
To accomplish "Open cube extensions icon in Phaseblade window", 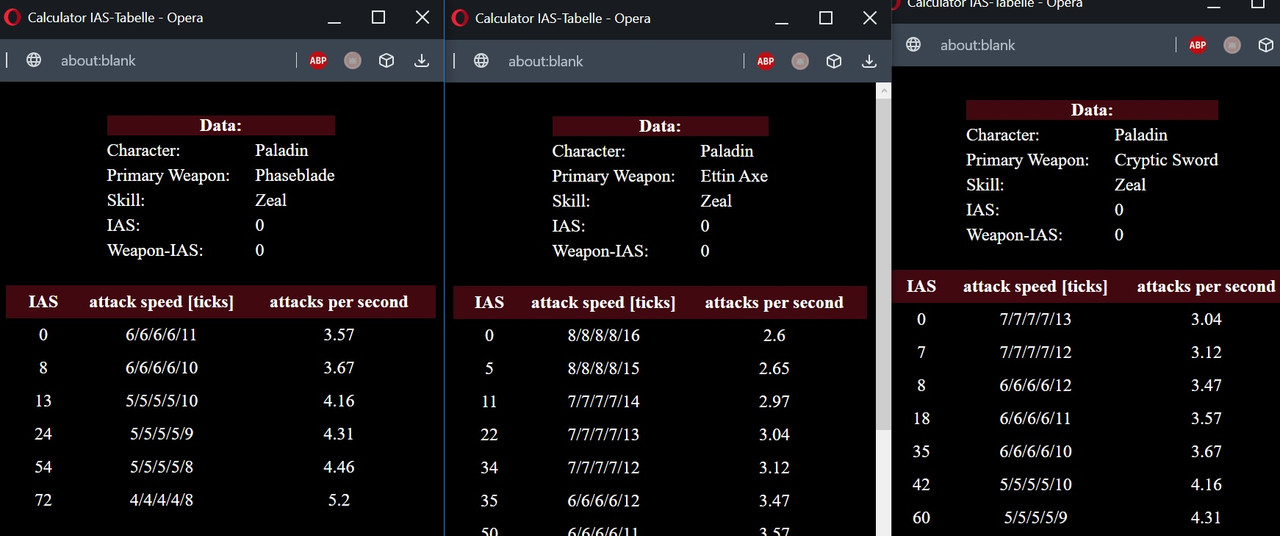I will tap(386, 60).
